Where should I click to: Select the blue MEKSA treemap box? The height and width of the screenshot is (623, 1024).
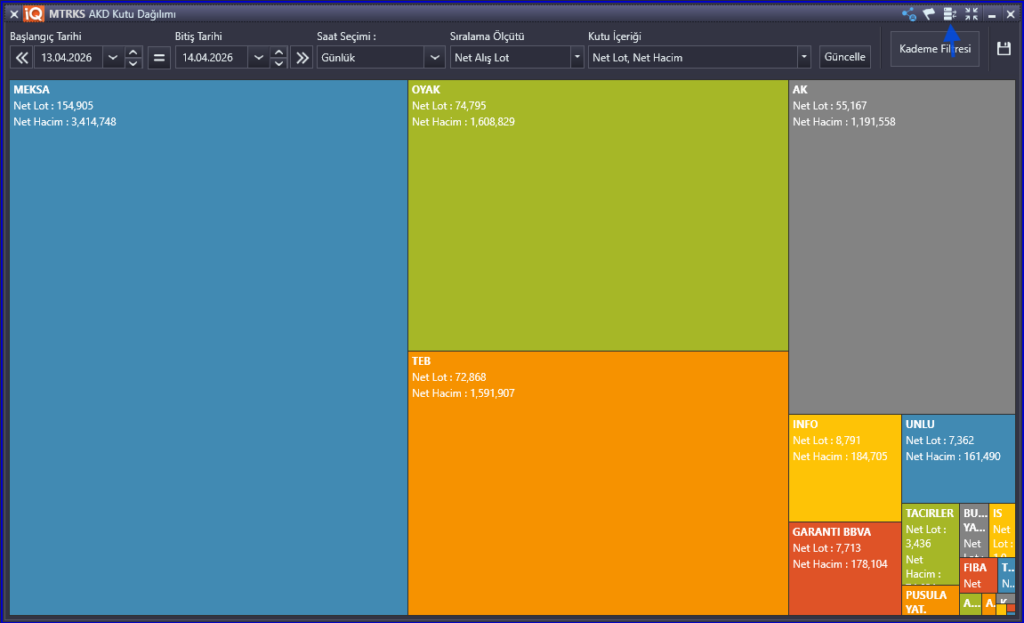(x=208, y=350)
